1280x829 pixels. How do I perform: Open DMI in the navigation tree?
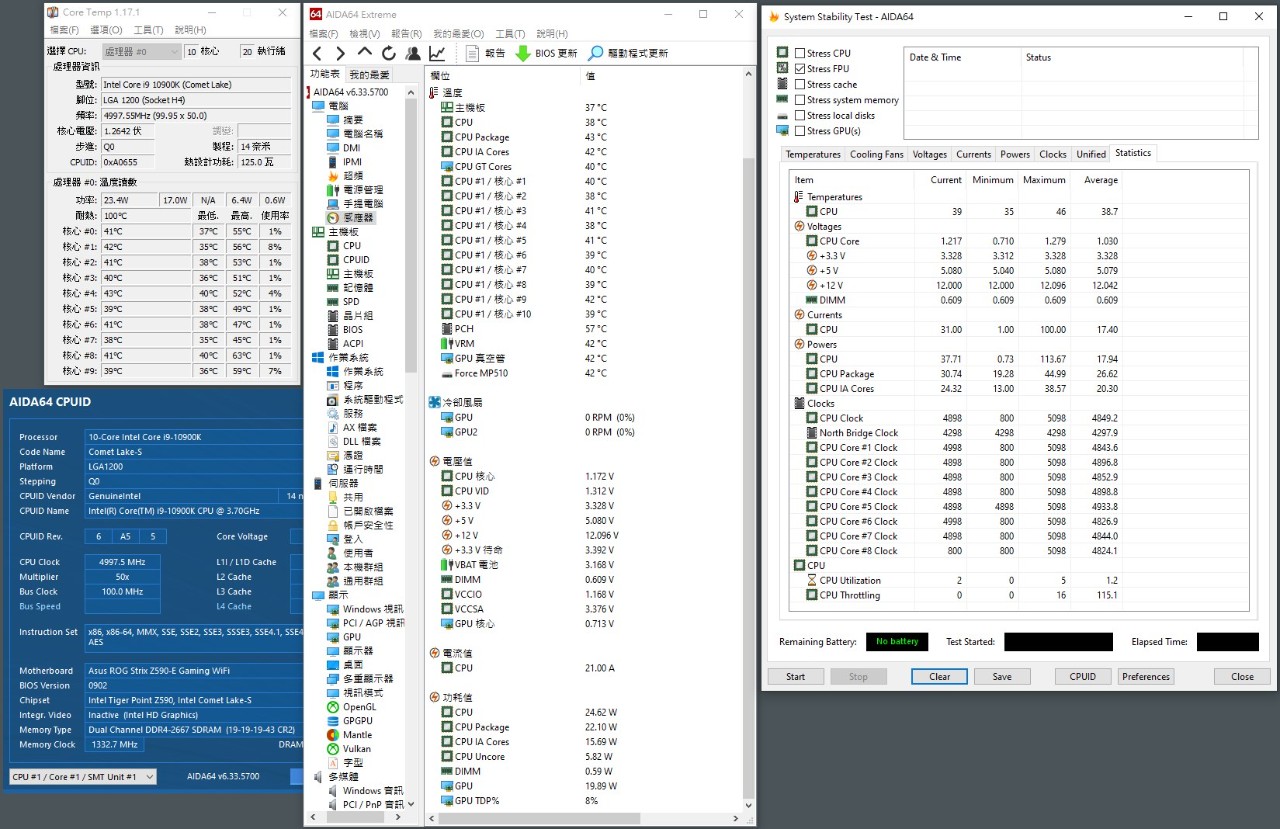coord(351,147)
